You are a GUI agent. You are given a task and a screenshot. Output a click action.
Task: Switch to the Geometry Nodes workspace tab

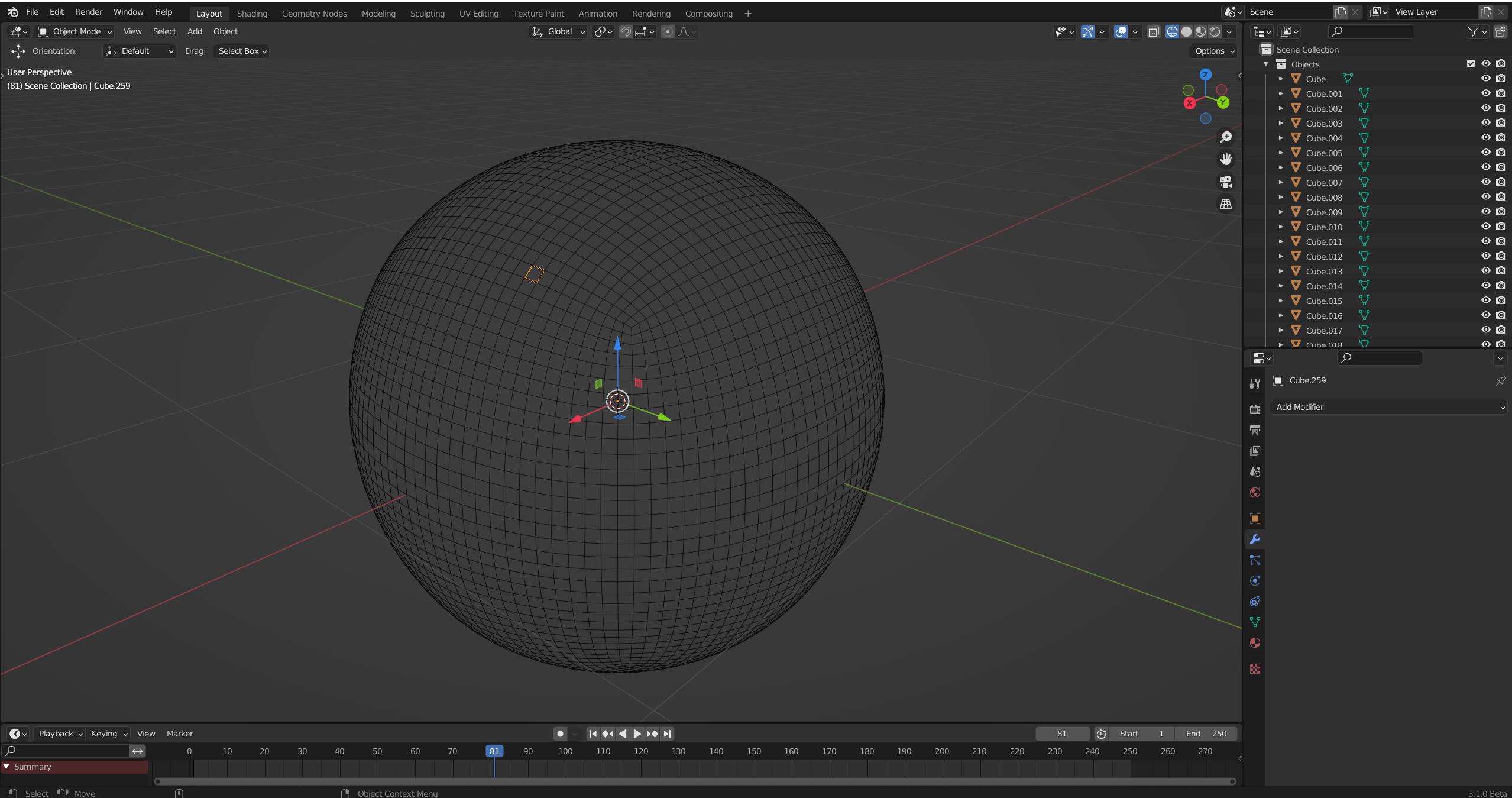[314, 13]
